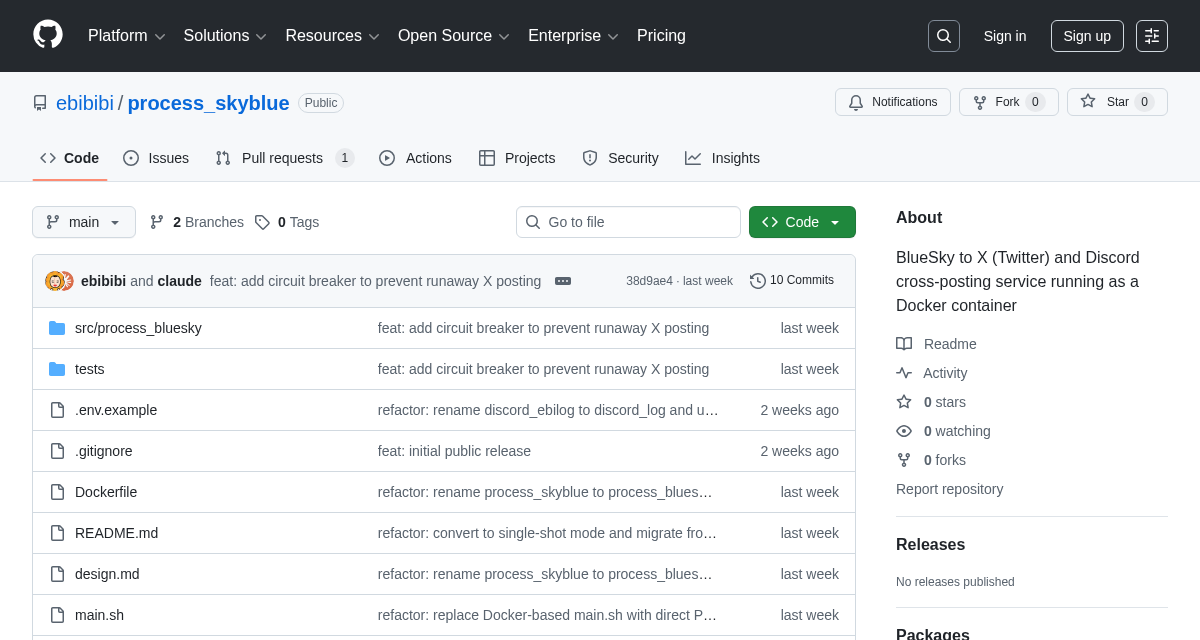
Task: Expand the green Code dropdown
Action: click(802, 222)
